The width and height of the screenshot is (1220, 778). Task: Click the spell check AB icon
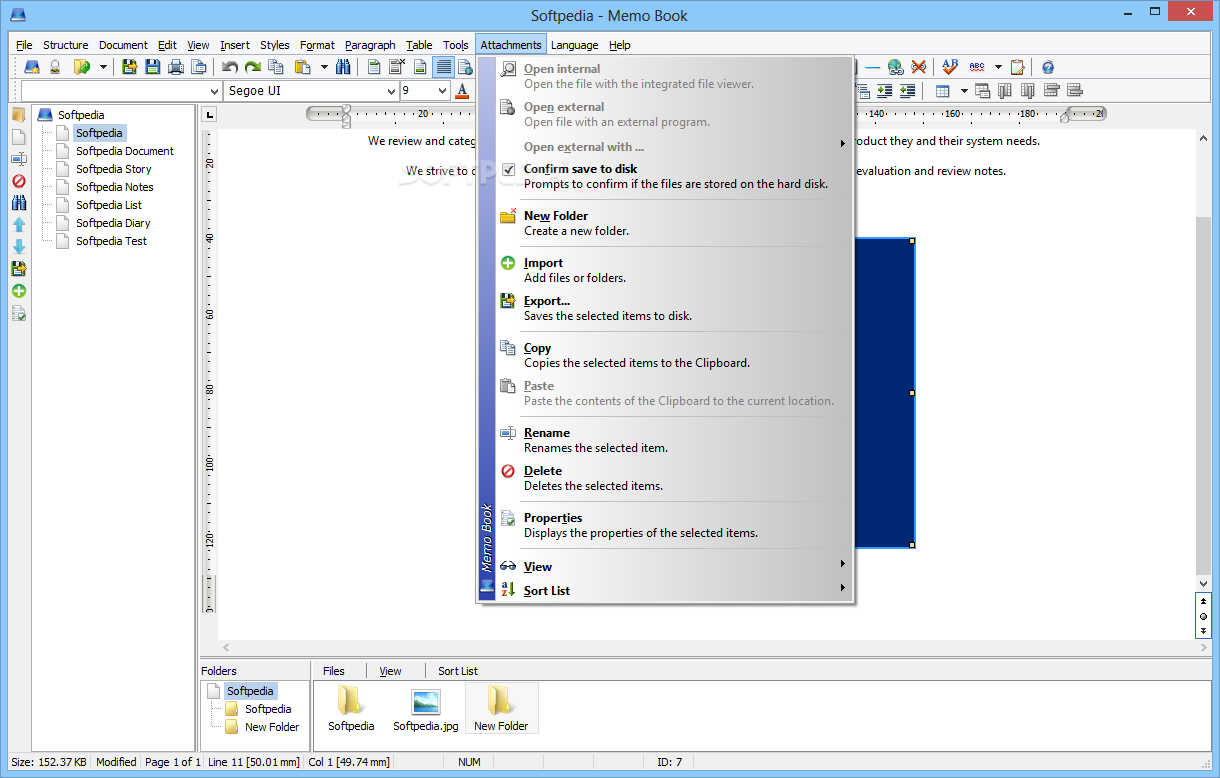pos(949,66)
